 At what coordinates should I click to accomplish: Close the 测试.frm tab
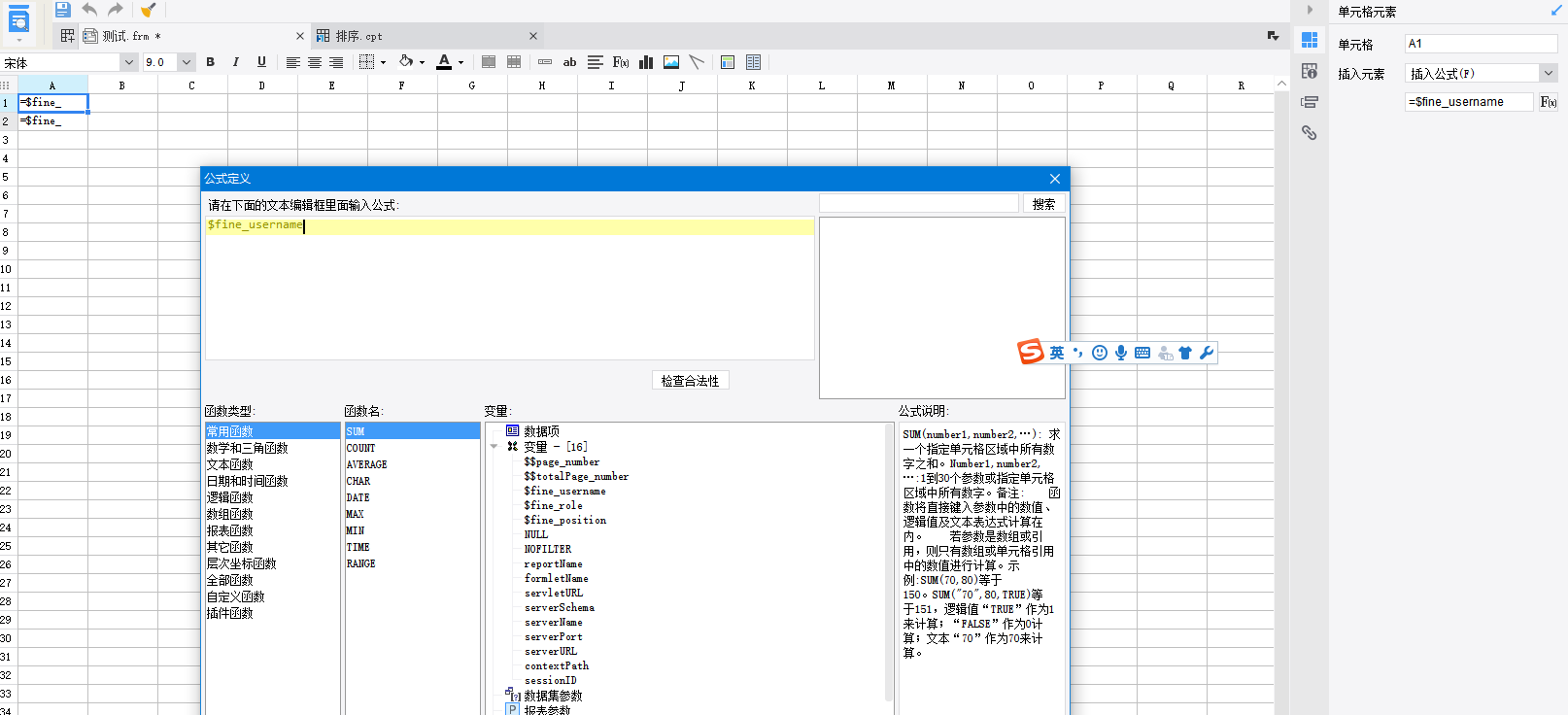click(x=300, y=36)
